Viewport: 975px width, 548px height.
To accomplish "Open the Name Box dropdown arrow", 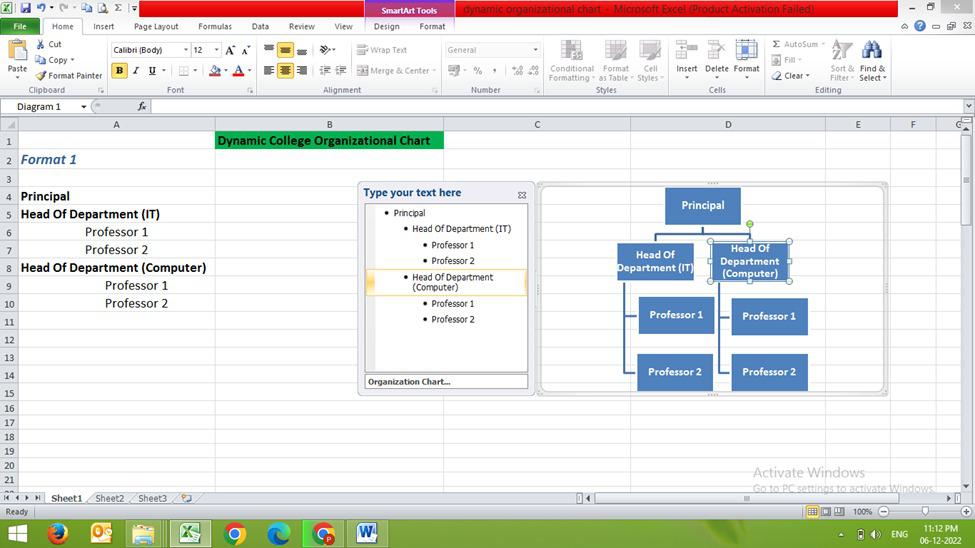I will (83, 106).
